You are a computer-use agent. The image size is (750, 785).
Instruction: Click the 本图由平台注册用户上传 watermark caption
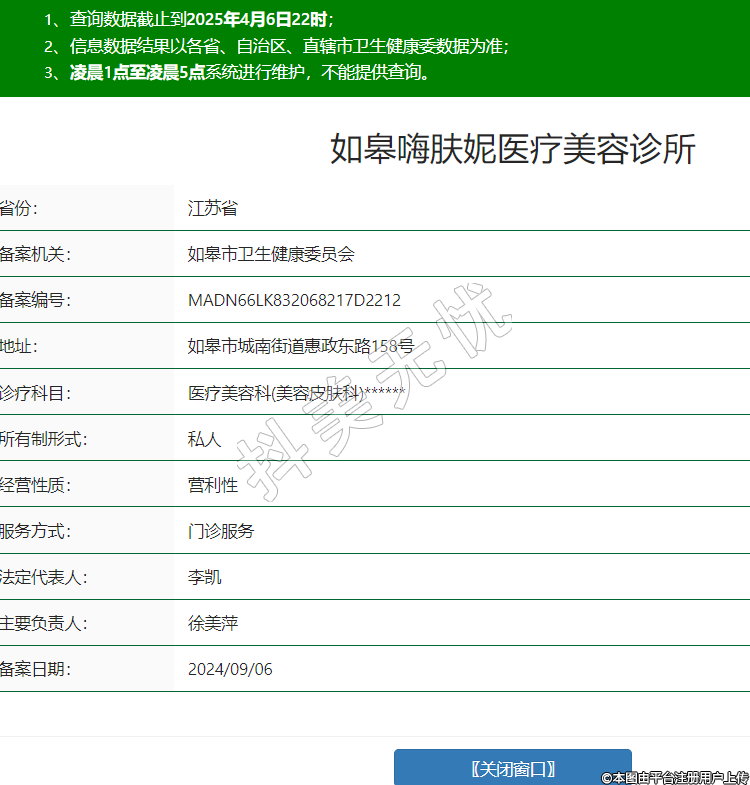pos(674,776)
